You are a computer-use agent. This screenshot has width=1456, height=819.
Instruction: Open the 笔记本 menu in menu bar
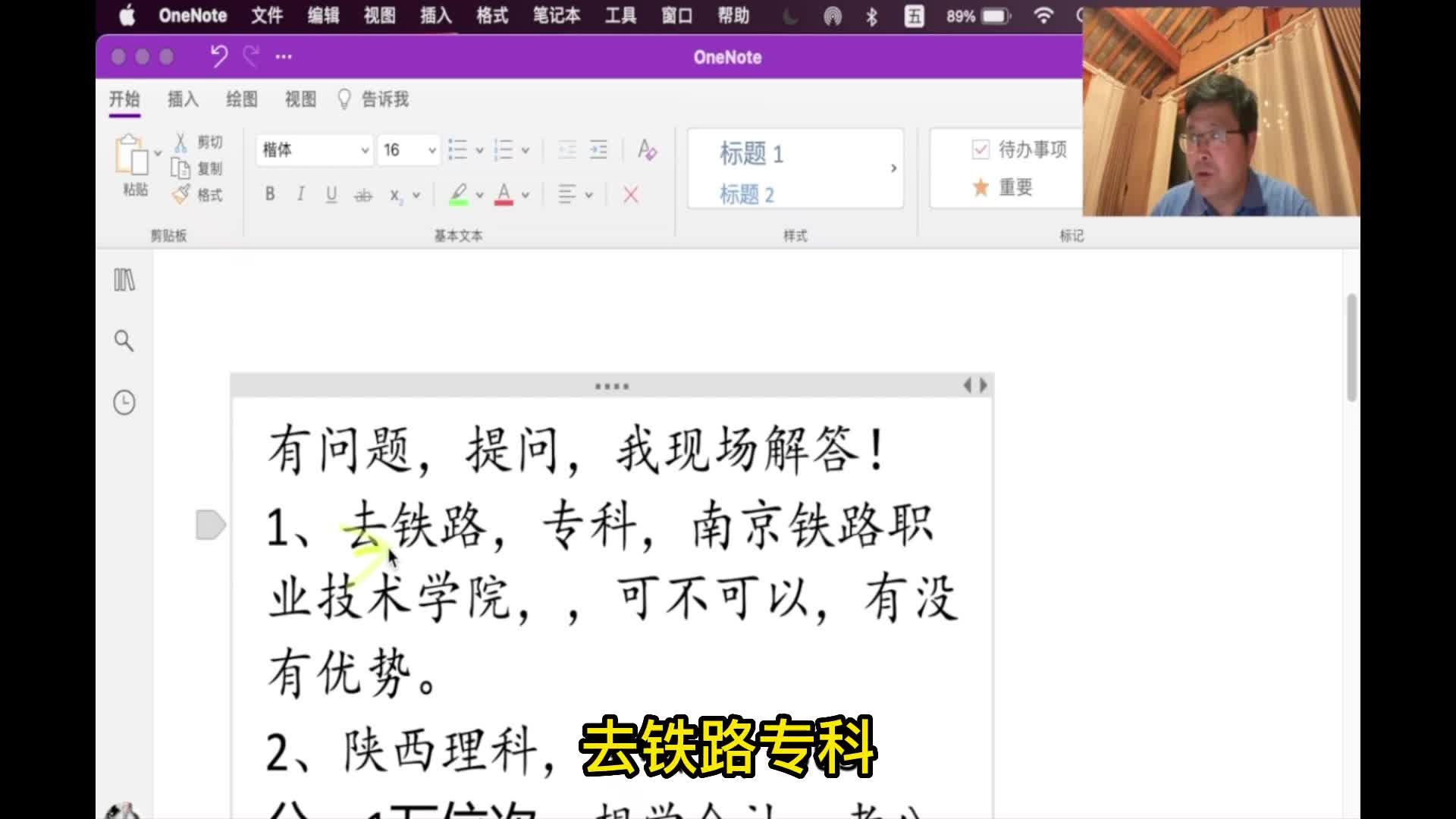[557, 16]
